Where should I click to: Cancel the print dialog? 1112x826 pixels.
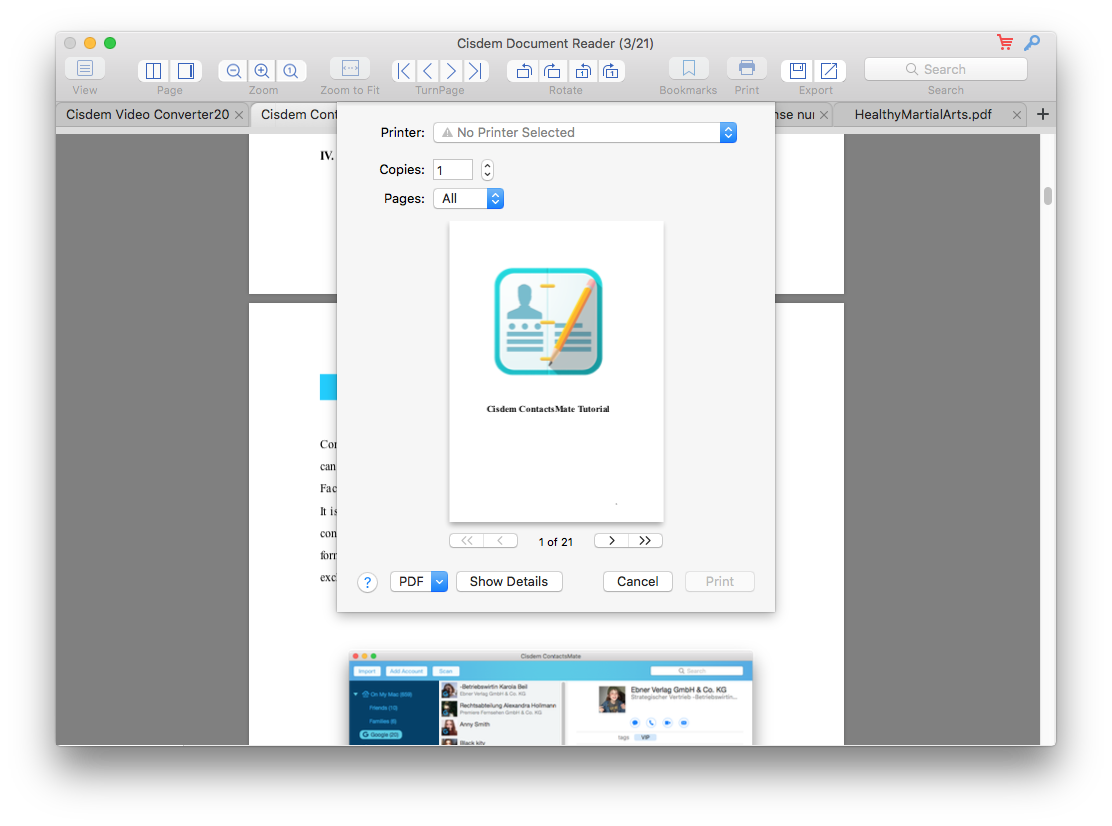click(x=637, y=582)
